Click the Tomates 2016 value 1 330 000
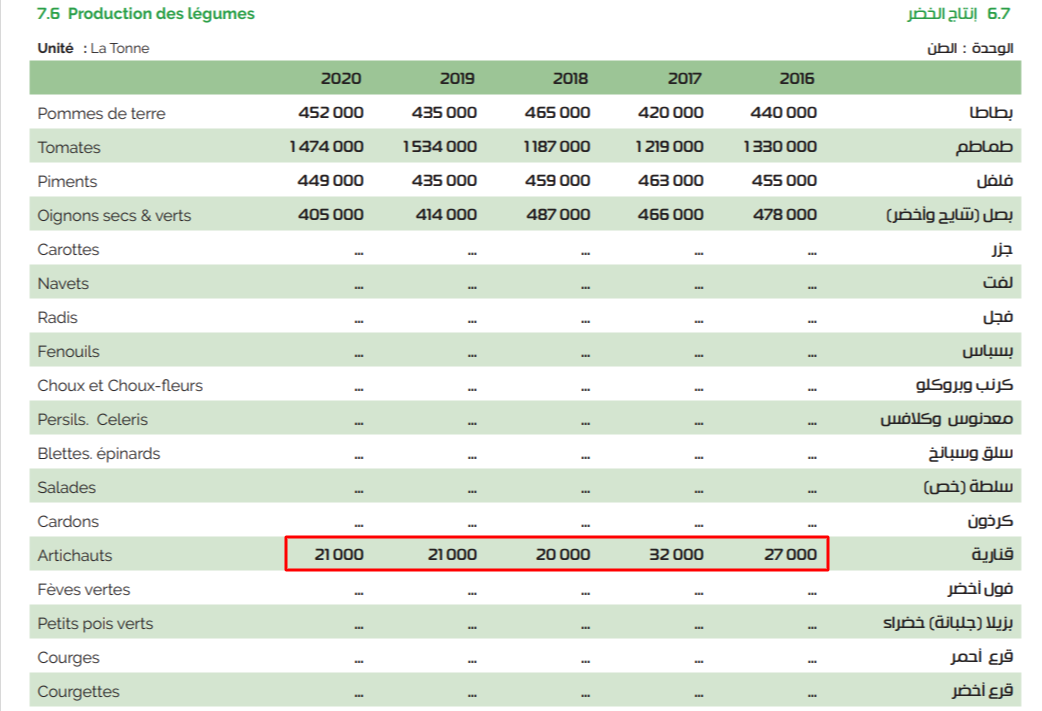 780,147
